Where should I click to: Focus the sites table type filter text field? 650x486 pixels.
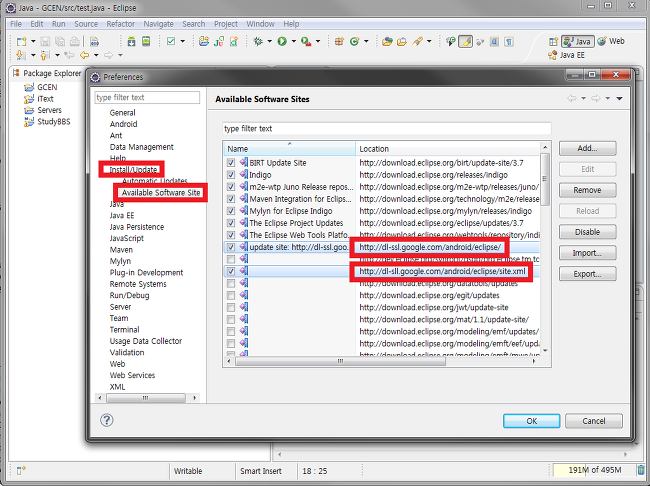[x=387, y=129]
